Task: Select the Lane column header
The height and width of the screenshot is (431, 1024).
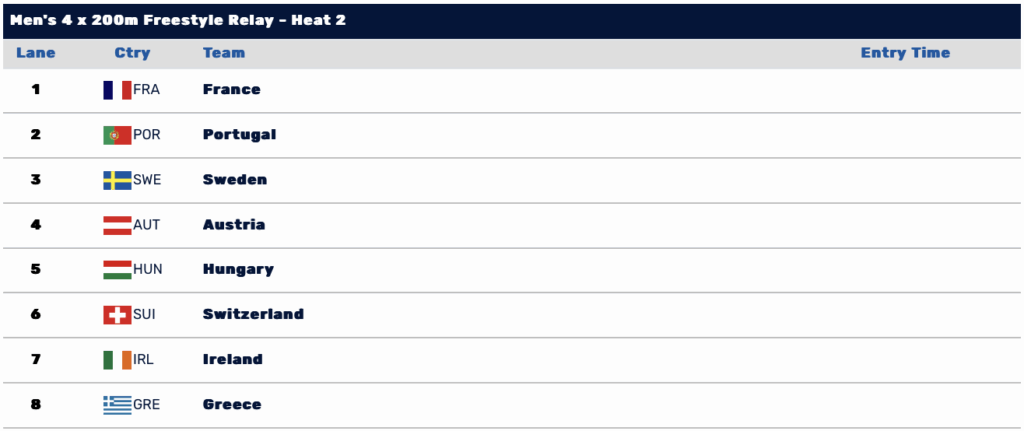Action: [x=36, y=53]
